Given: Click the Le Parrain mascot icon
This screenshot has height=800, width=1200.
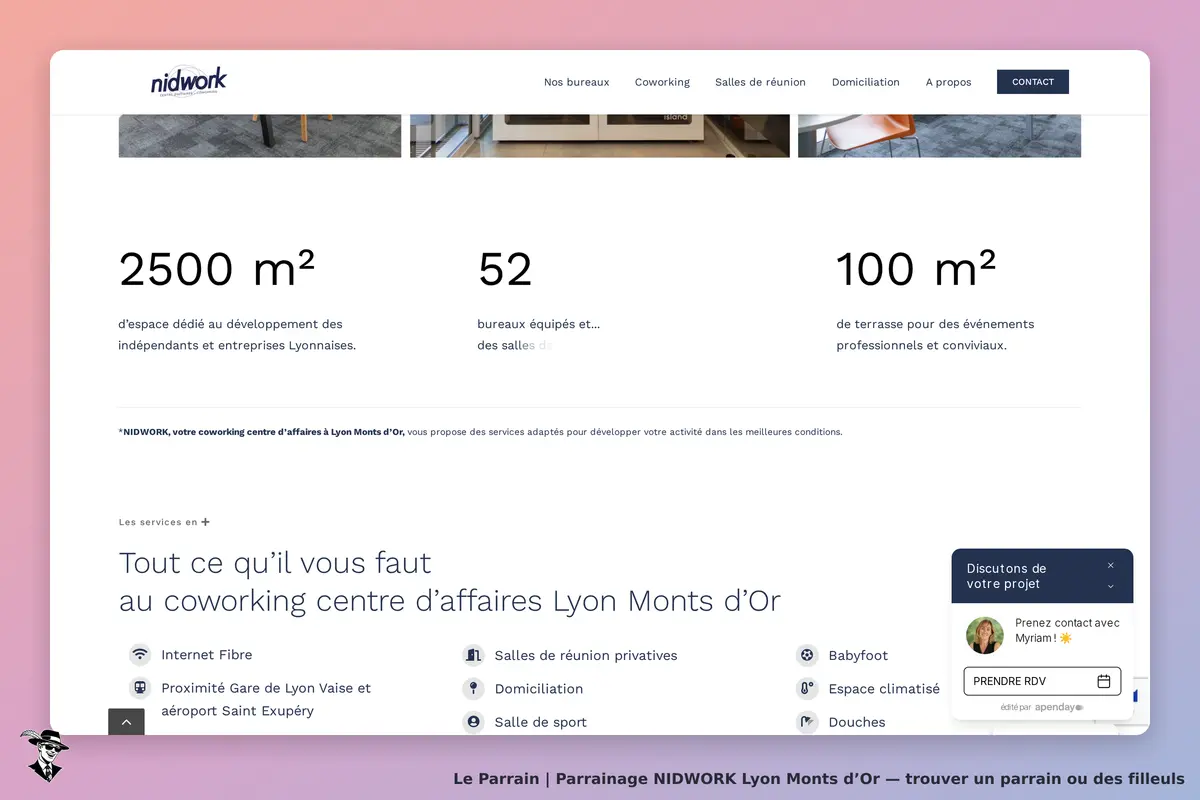Looking at the screenshot, I should pyautogui.click(x=44, y=755).
